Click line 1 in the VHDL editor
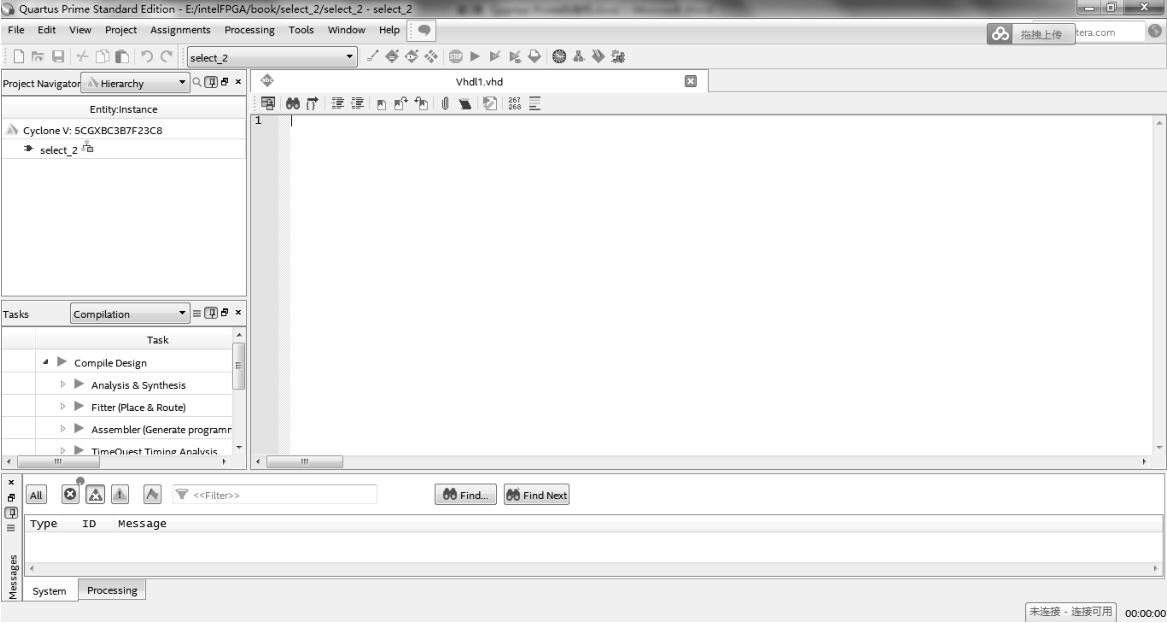Viewport: 1167px width, 623px height. click(x=722, y=121)
